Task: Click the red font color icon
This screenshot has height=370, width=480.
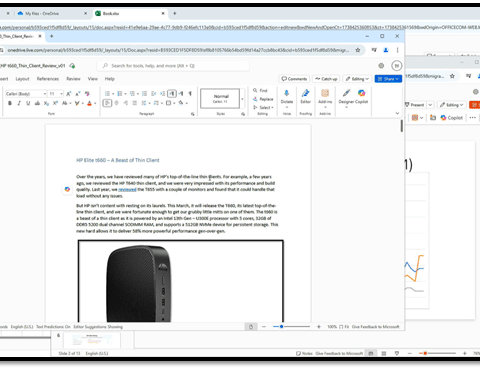Action: click(89, 103)
